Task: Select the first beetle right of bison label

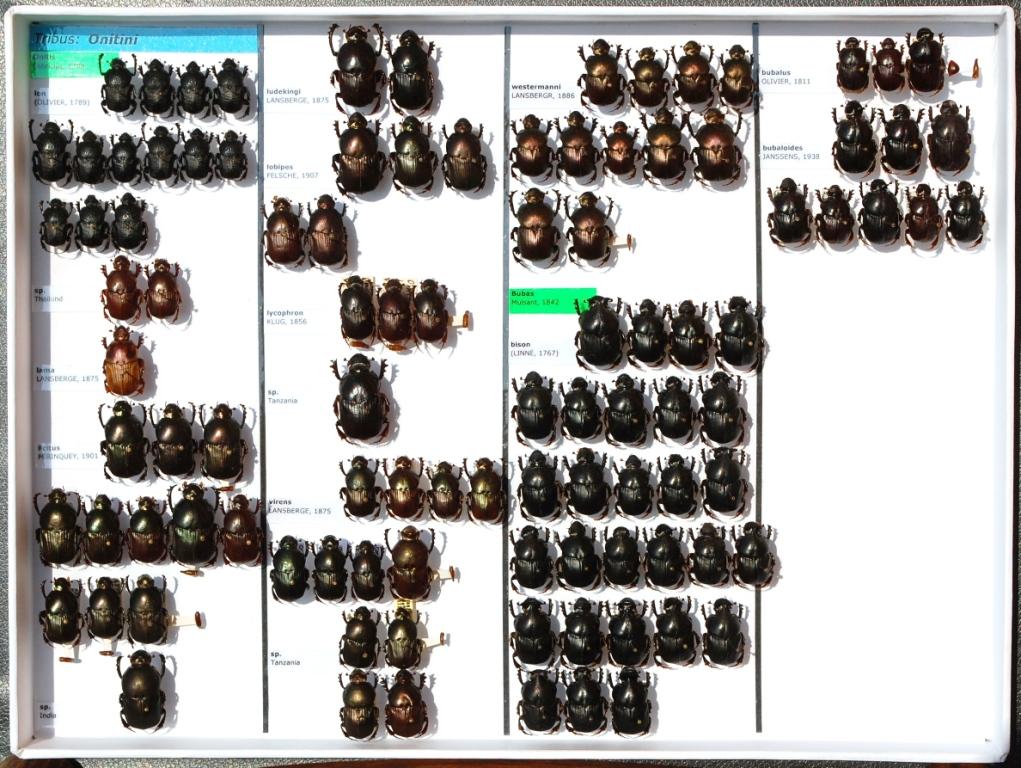Action: pos(599,334)
